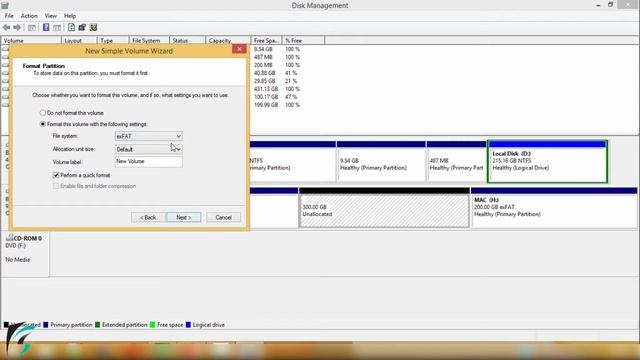Uncheck Perform a quick format
The image size is (640, 360).
click(56, 175)
